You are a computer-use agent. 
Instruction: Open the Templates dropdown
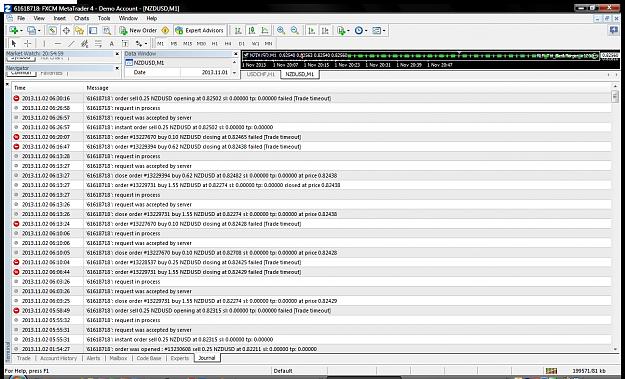point(379,30)
